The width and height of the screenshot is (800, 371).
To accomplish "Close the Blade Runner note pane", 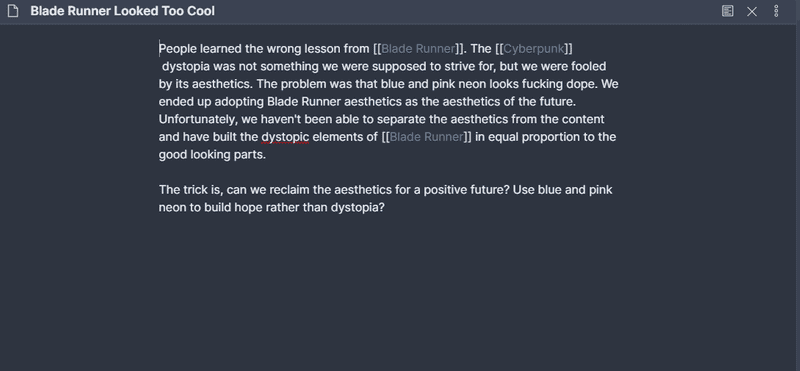I will tap(752, 11).
